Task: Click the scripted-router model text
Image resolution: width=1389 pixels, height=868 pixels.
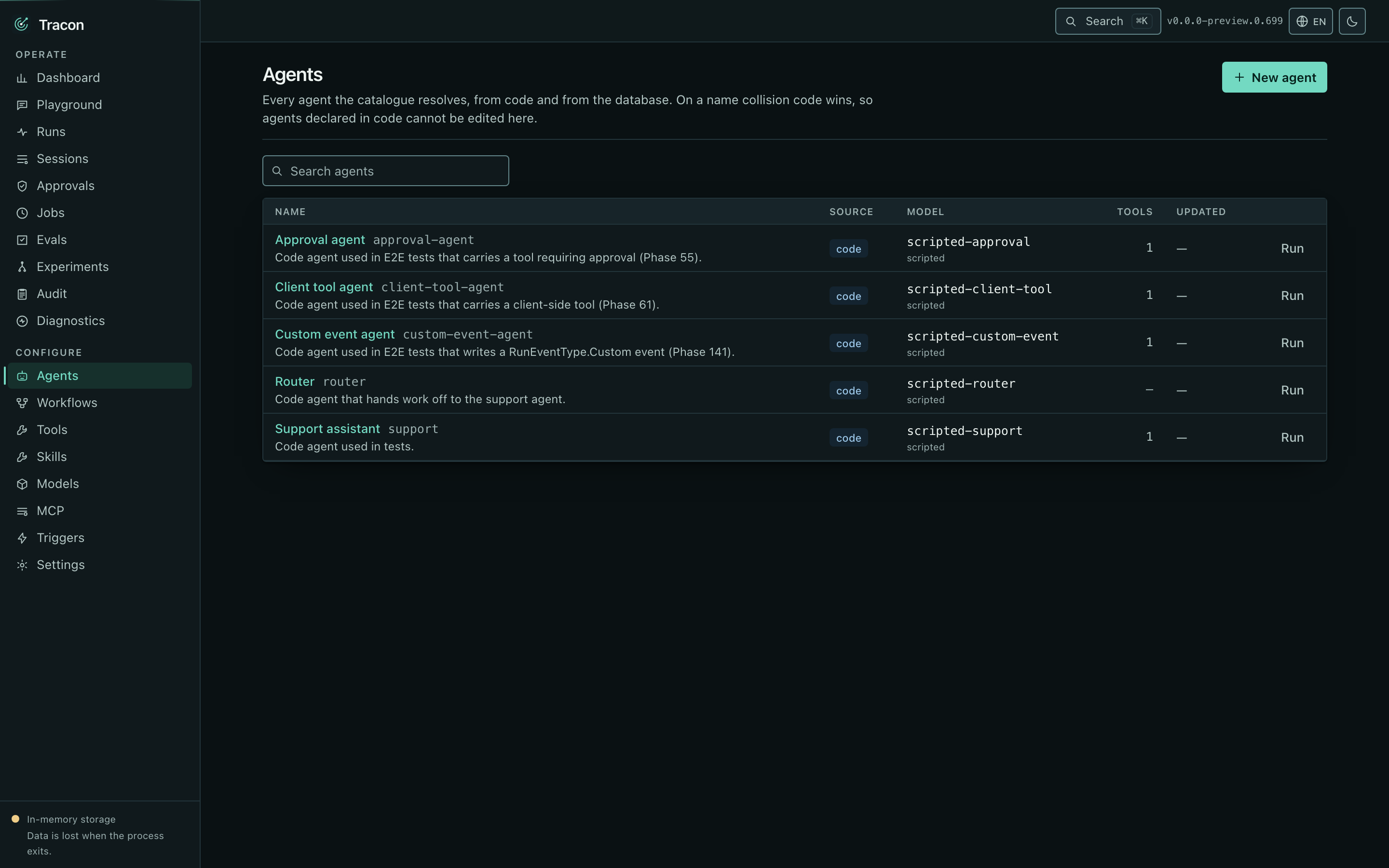Action: [961, 383]
